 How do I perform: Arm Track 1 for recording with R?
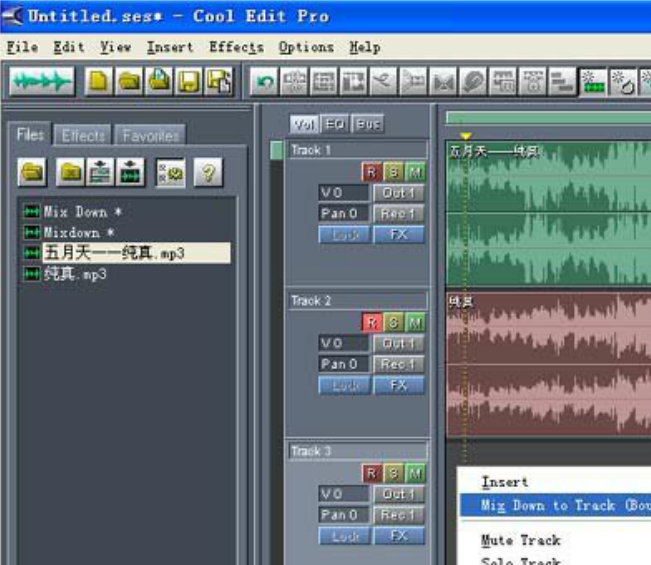point(372,172)
